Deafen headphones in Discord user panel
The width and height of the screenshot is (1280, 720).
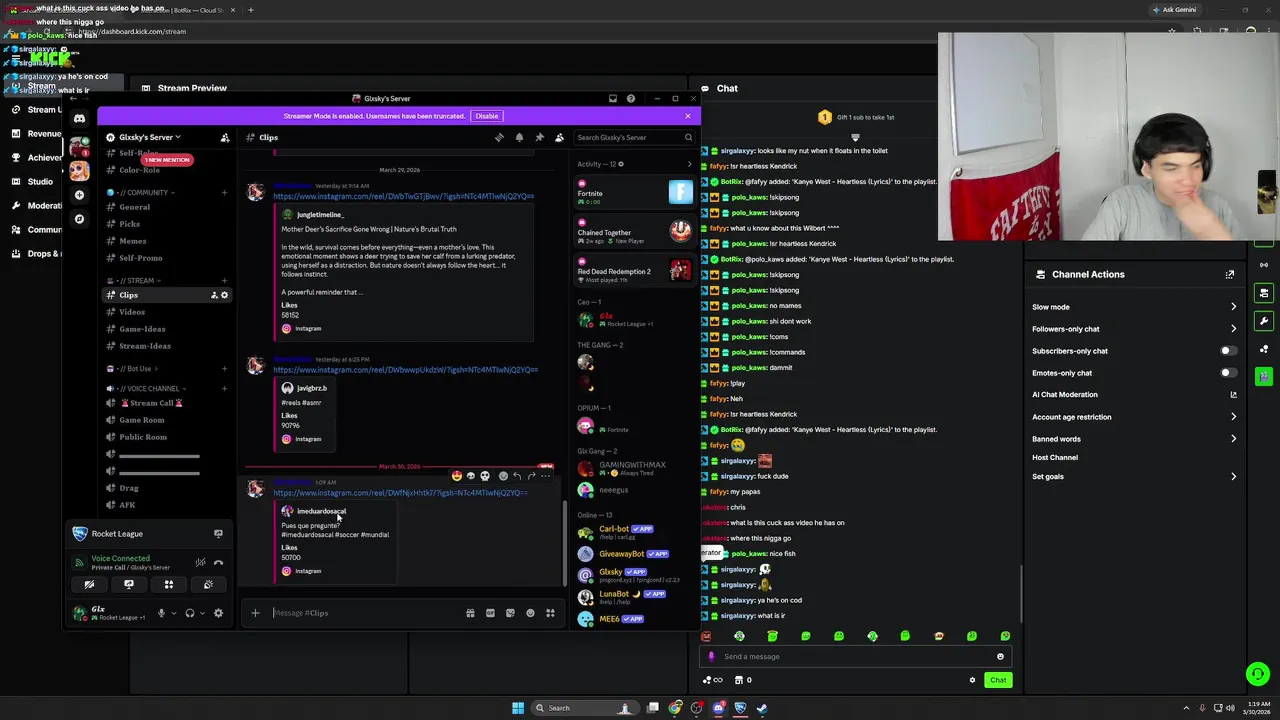[189, 613]
